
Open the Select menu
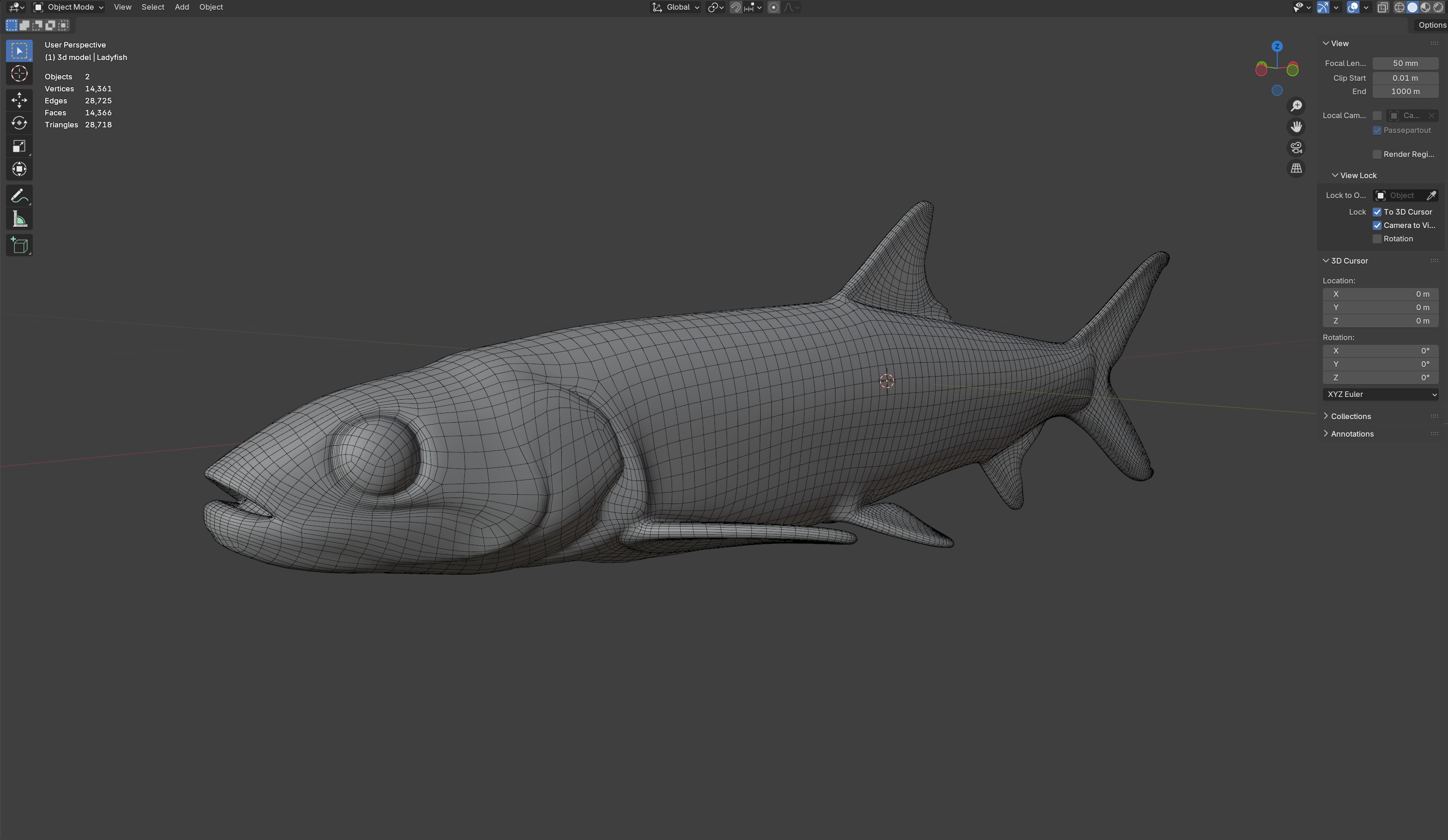click(153, 7)
